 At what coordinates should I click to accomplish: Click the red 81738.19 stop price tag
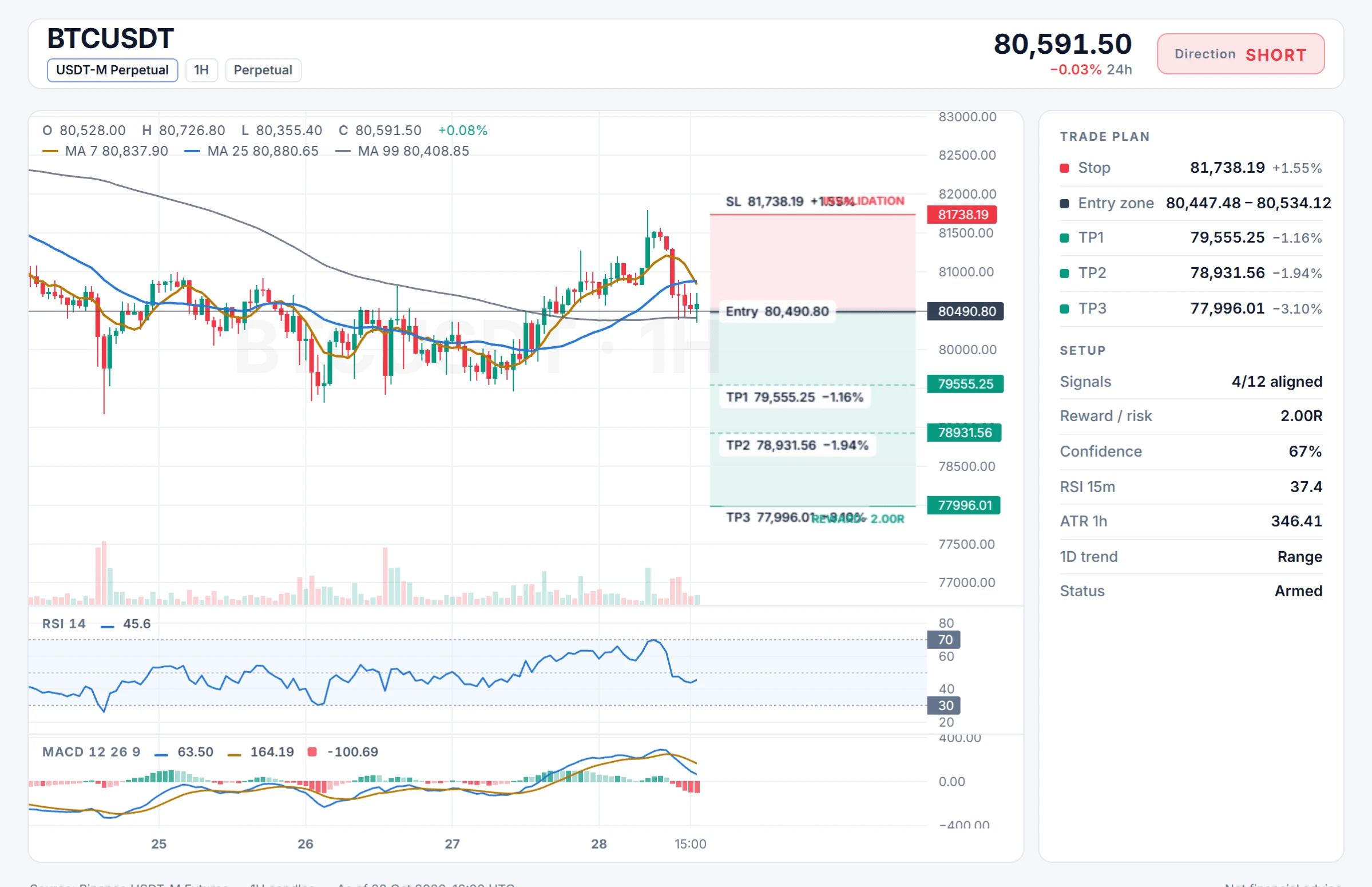point(962,215)
